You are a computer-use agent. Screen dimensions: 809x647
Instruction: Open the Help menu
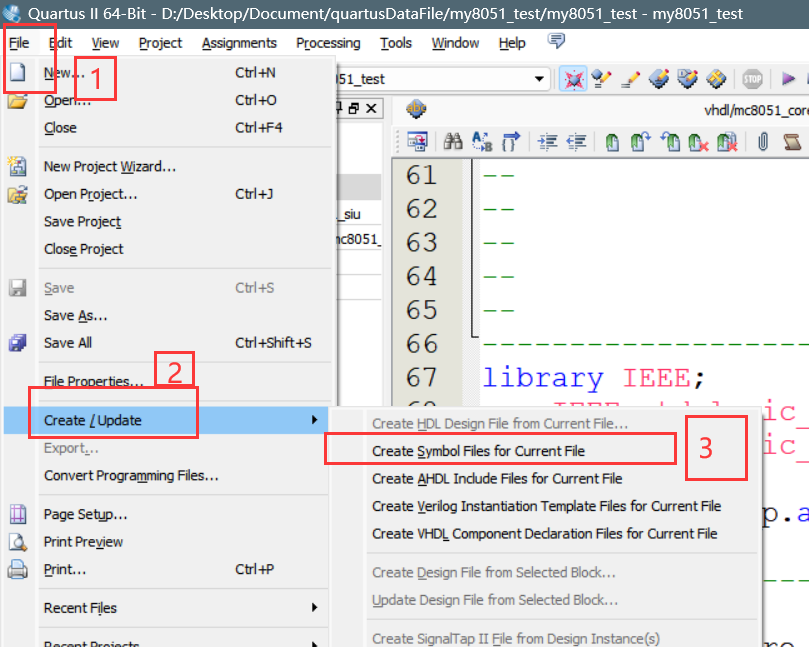pyautogui.click(x=512, y=43)
